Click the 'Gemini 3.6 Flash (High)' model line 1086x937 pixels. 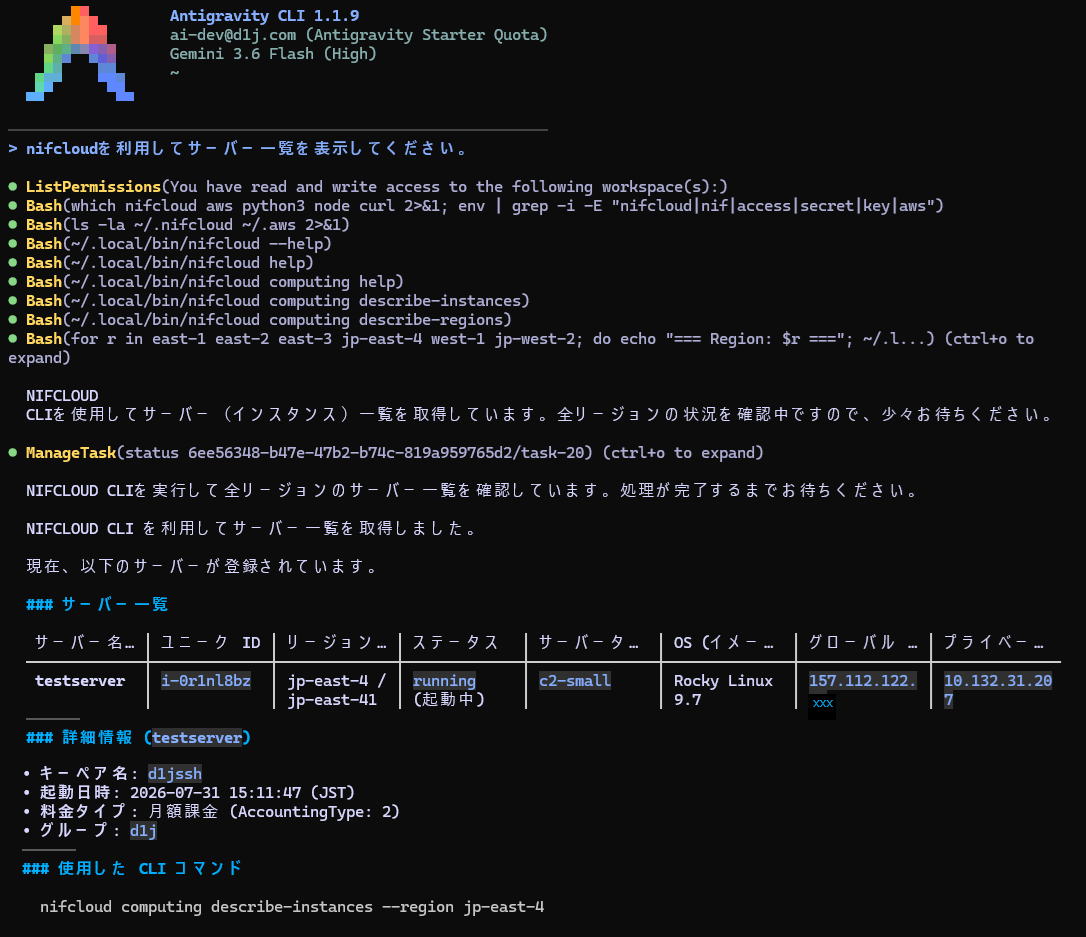273,53
